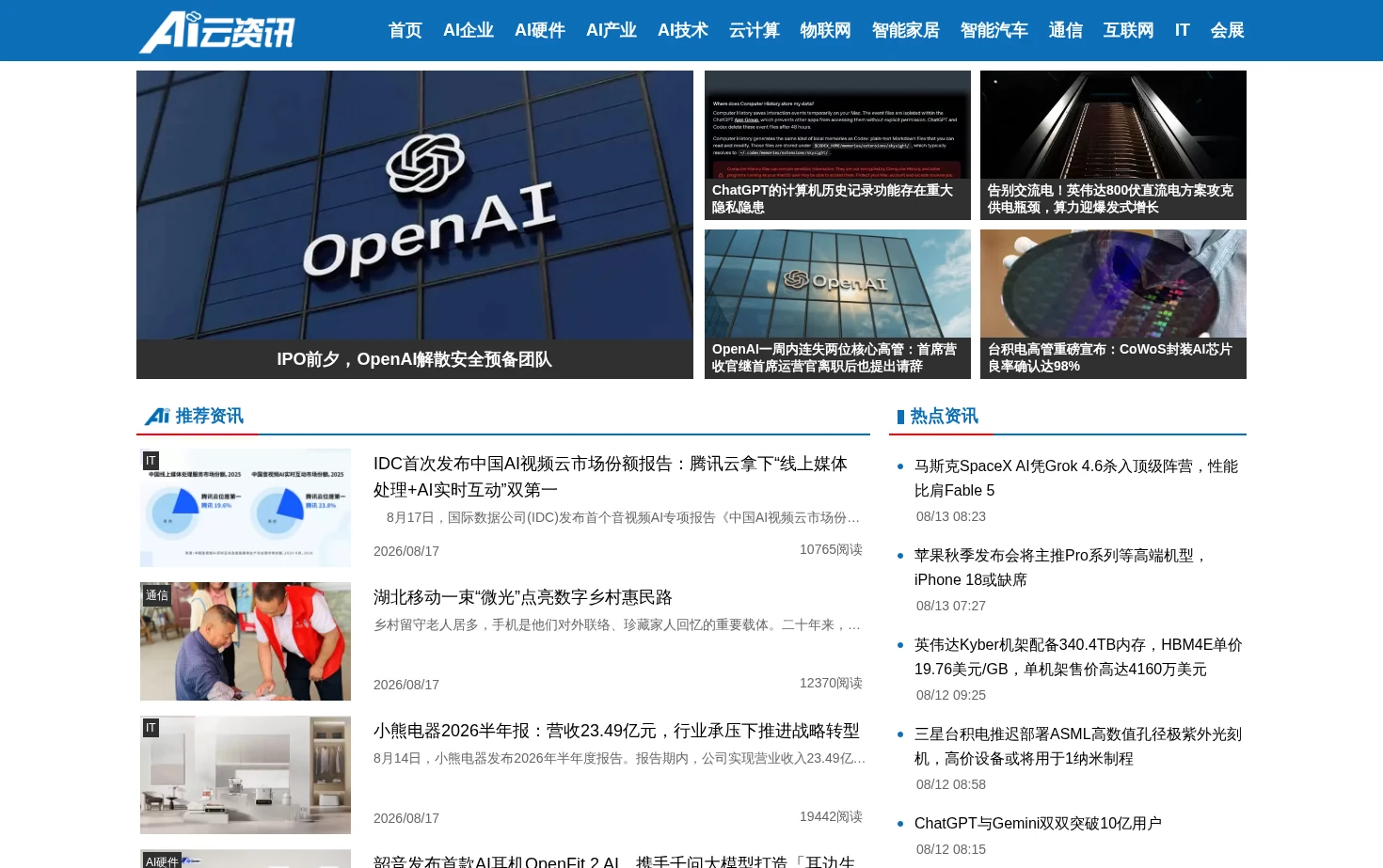Screen dimensions: 1383x868
Task: Open 苹果秋季发布会将主推Pro系列 hot news
Action: tap(1061, 567)
